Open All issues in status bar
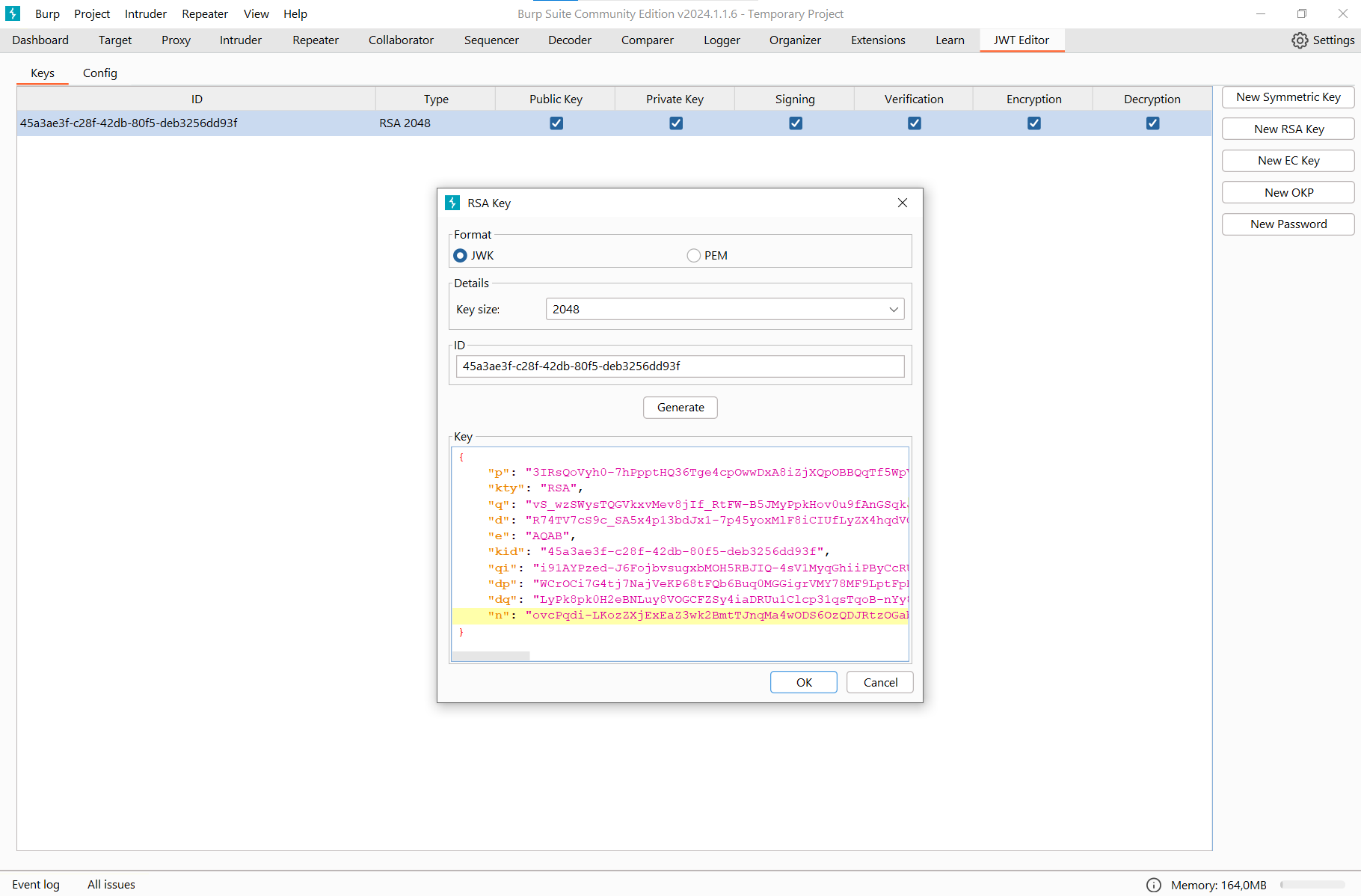Viewport: 1361px width, 896px height. tap(111, 885)
